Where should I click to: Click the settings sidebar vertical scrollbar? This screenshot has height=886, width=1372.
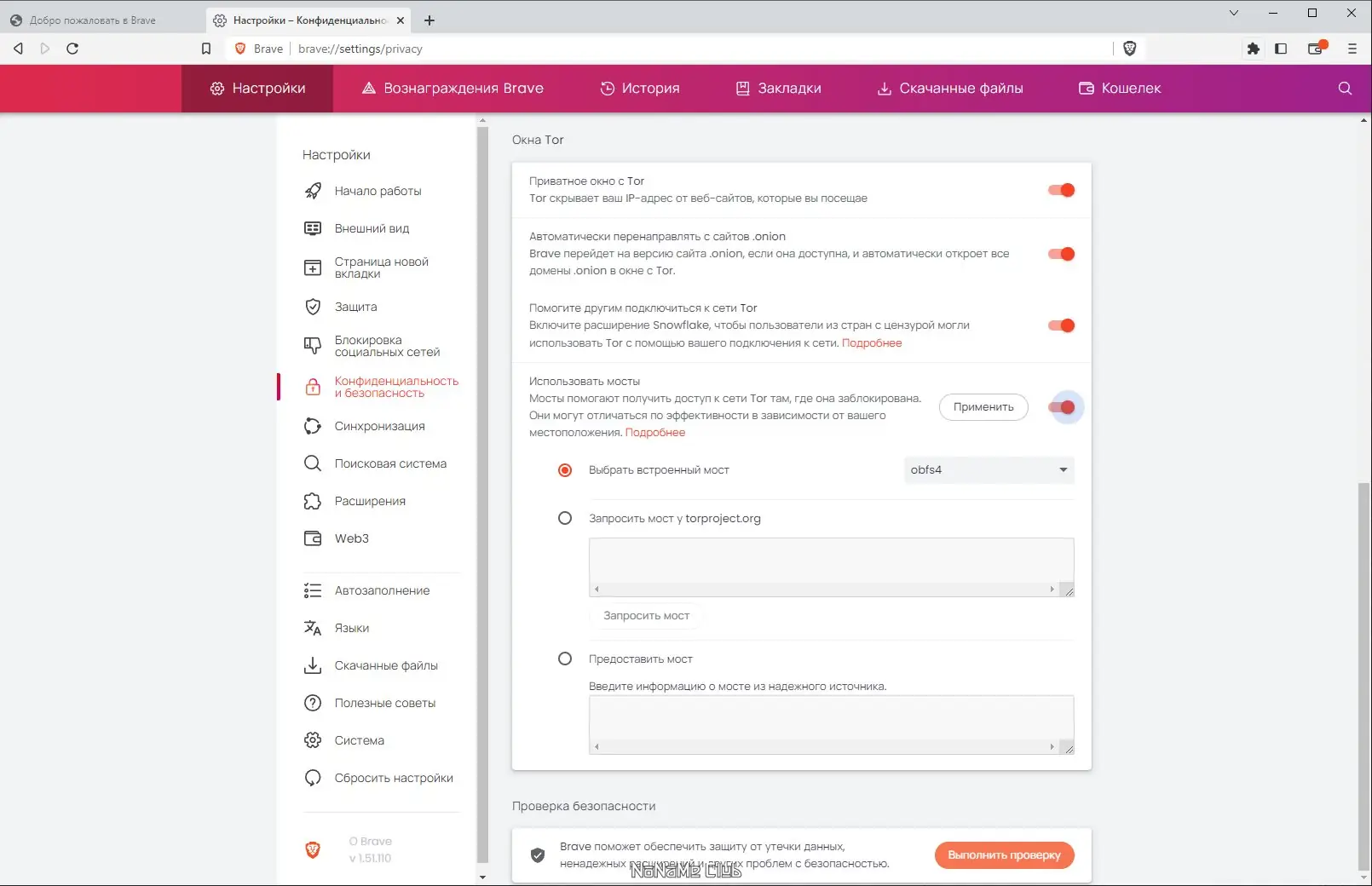[x=483, y=494]
